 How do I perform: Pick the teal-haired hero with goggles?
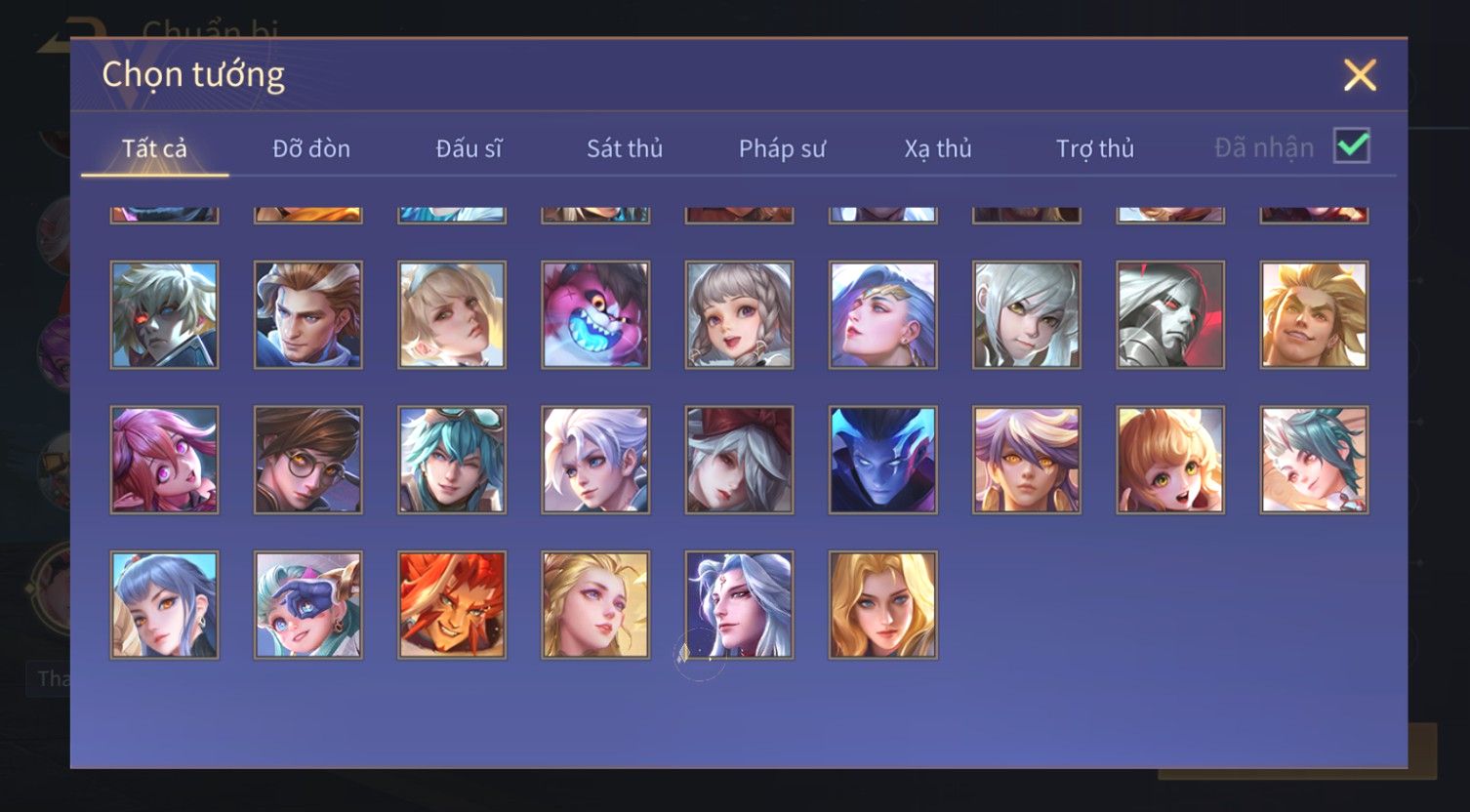tap(452, 460)
